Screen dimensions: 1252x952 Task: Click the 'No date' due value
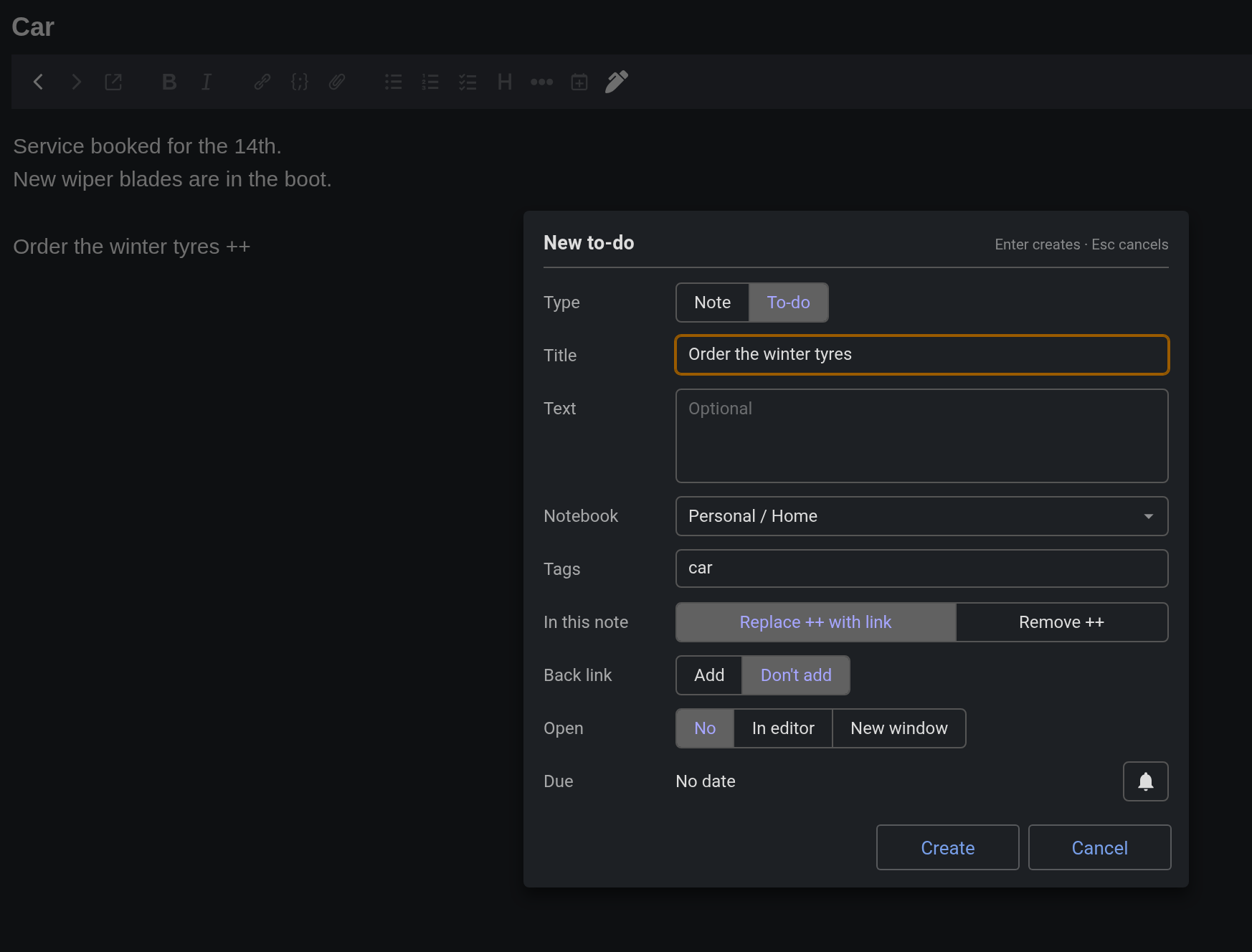coord(706,781)
